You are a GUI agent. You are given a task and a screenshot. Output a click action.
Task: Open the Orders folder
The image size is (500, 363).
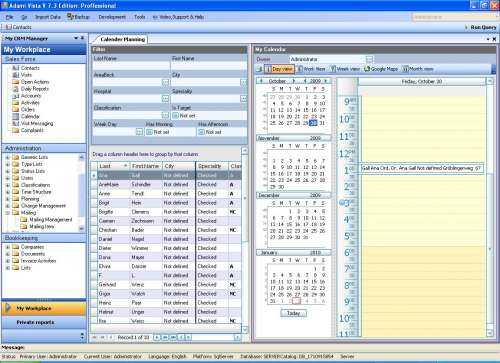click(27, 110)
